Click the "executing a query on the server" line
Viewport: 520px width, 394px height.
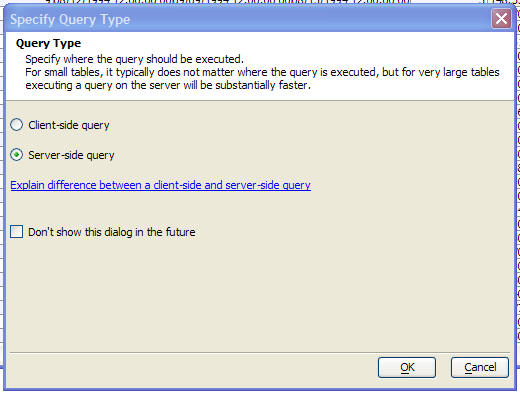168,85
